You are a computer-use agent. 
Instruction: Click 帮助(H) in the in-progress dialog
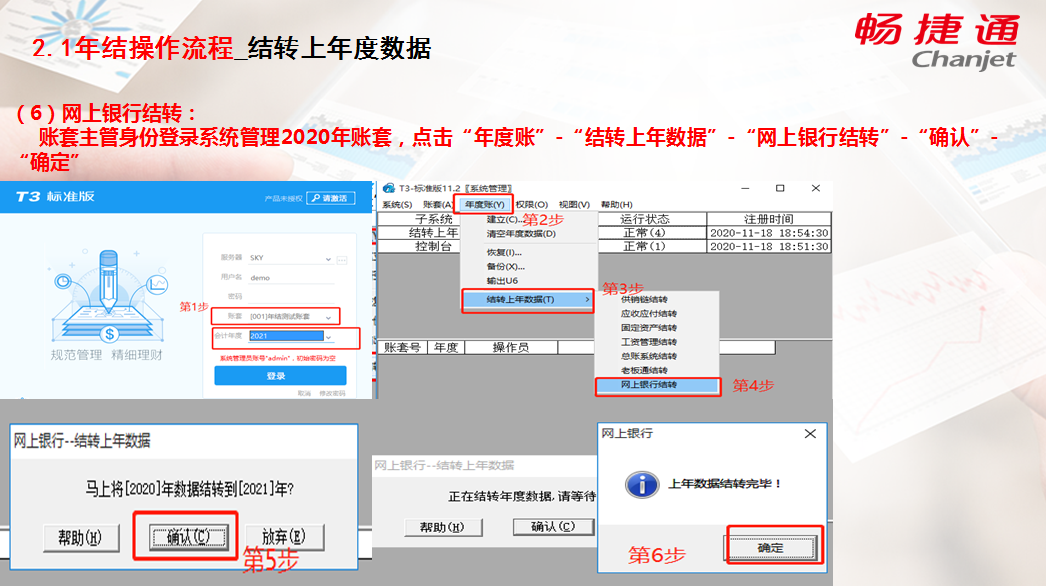click(442, 527)
